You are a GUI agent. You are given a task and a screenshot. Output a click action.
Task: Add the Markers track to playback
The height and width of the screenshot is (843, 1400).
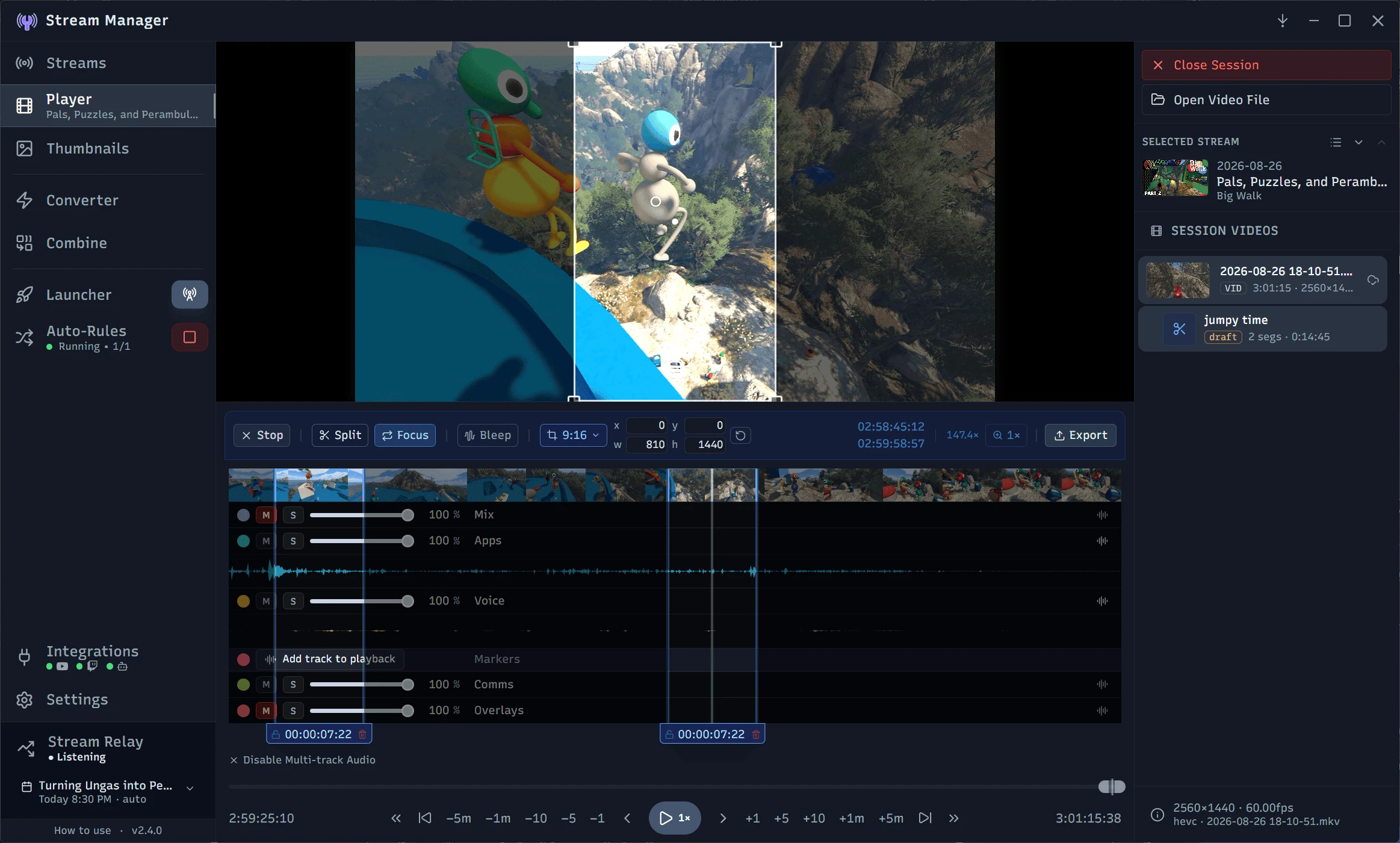tap(330, 659)
